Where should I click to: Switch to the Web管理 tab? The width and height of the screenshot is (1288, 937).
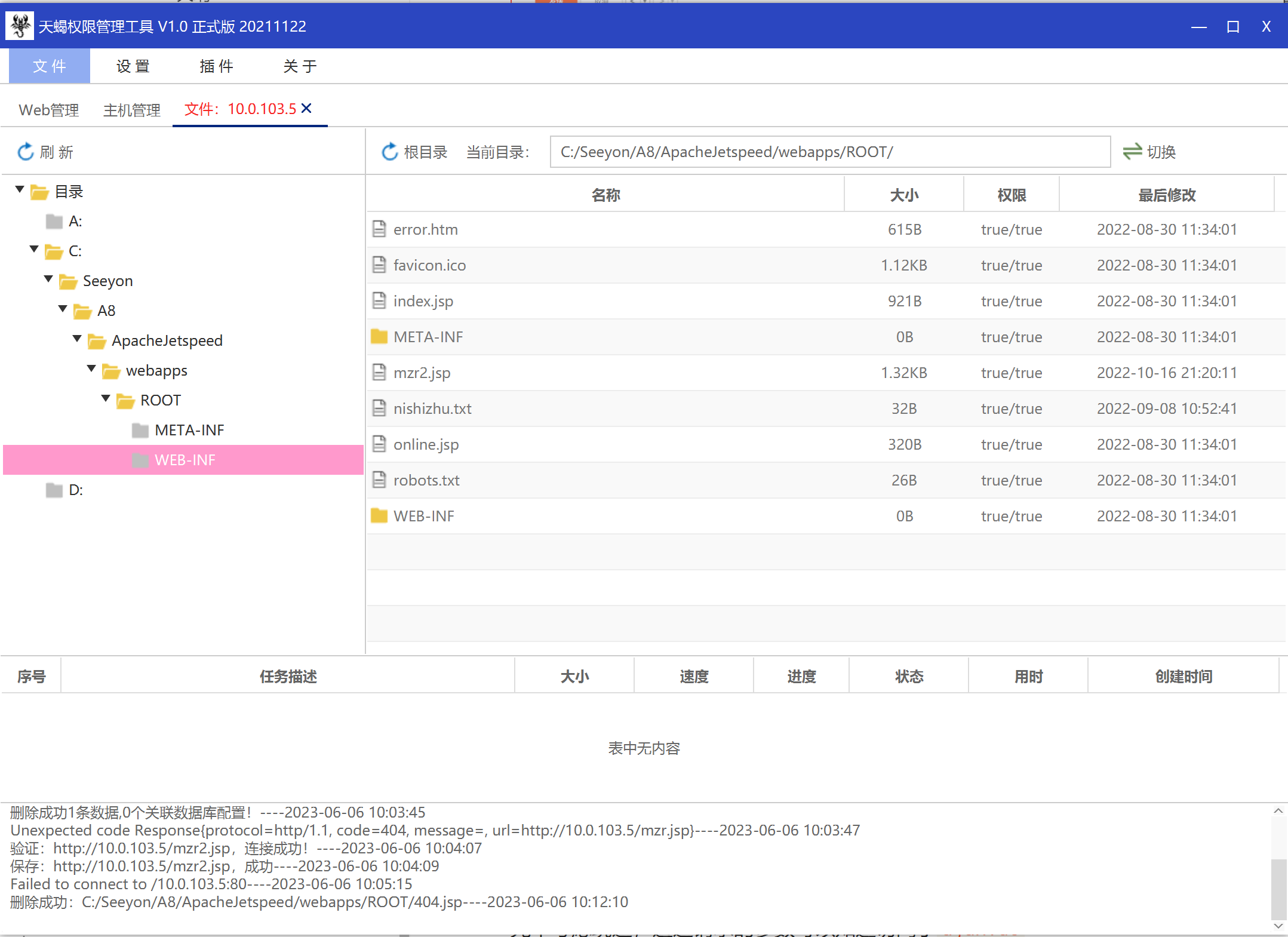click(49, 110)
